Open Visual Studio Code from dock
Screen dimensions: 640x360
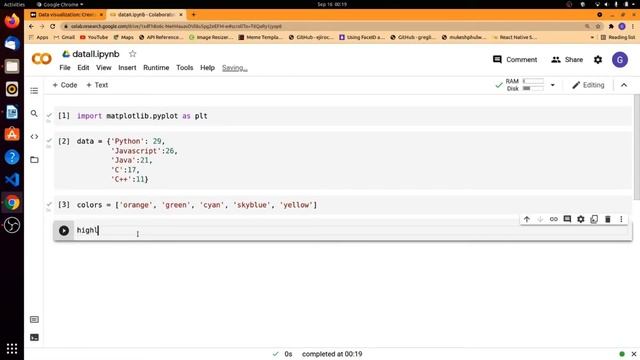tap(12, 180)
